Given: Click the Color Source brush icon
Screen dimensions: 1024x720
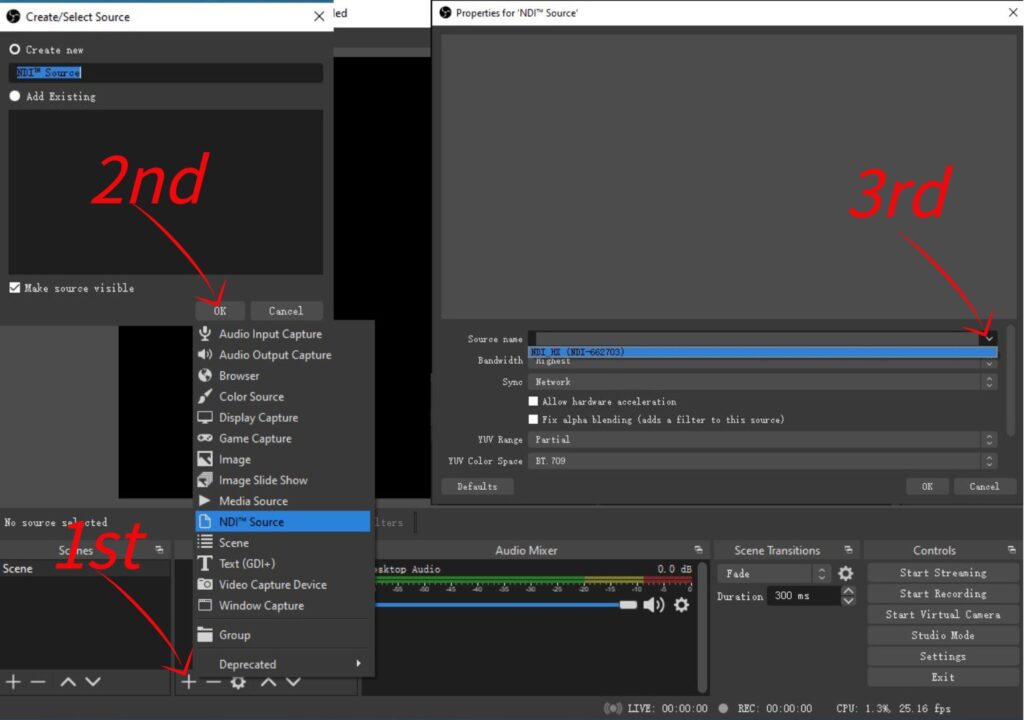Looking at the screenshot, I should click(x=205, y=397).
